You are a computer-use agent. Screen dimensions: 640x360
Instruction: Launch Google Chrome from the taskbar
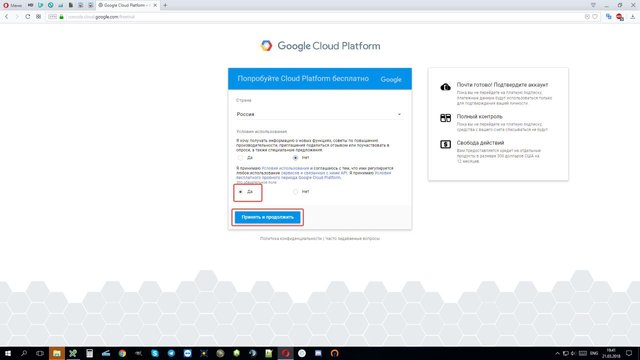[x=122, y=353]
